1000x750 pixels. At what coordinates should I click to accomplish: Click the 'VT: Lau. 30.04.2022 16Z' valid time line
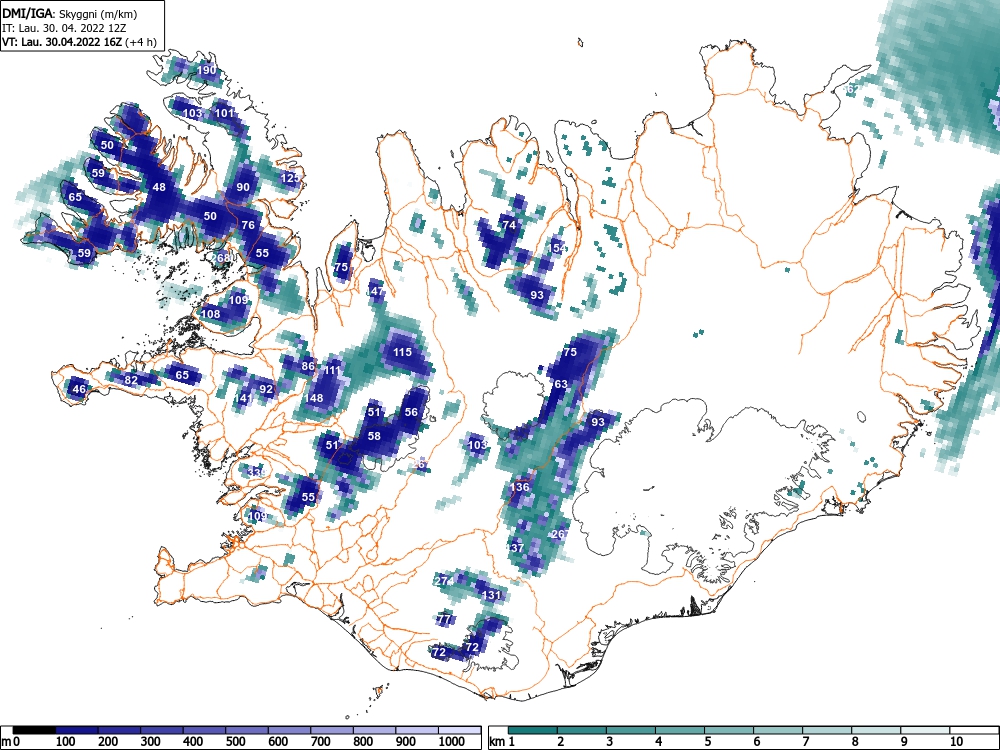click(63, 43)
